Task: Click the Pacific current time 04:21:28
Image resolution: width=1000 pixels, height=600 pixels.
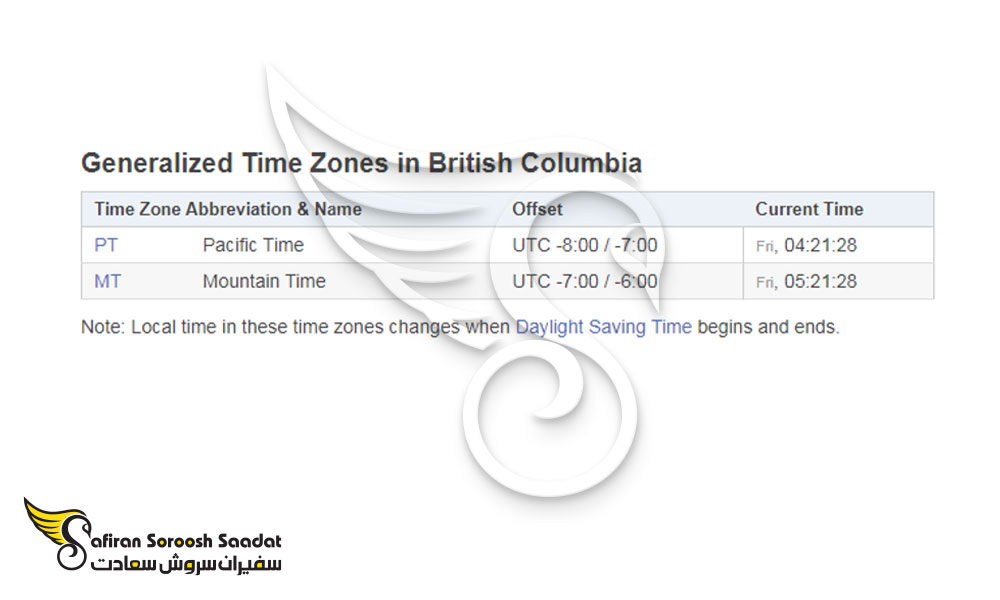Action: click(821, 245)
